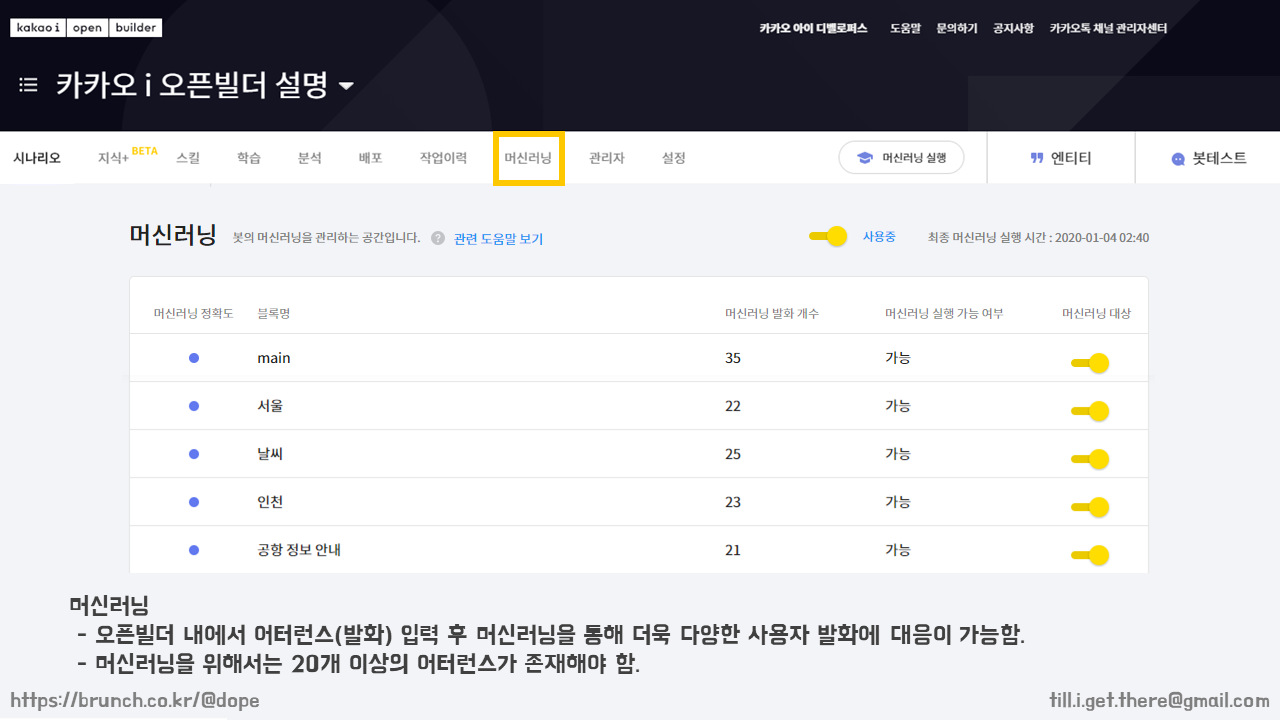
Task: Open the 작업이력 tab
Action: click(x=443, y=158)
